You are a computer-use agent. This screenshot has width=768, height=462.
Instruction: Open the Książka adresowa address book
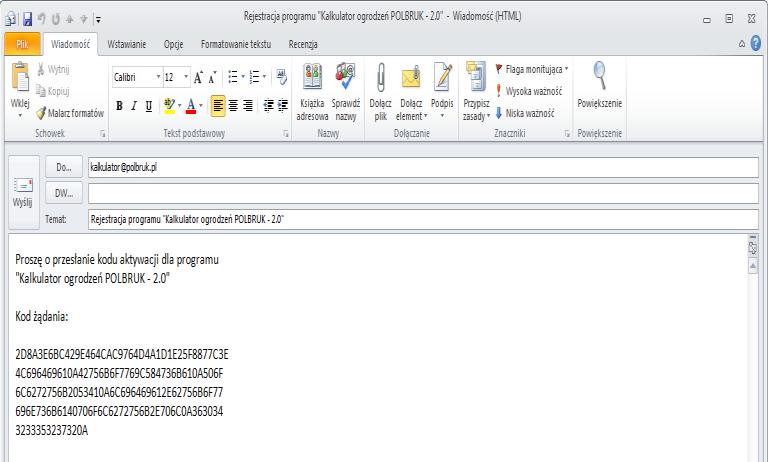pyautogui.click(x=312, y=92)
